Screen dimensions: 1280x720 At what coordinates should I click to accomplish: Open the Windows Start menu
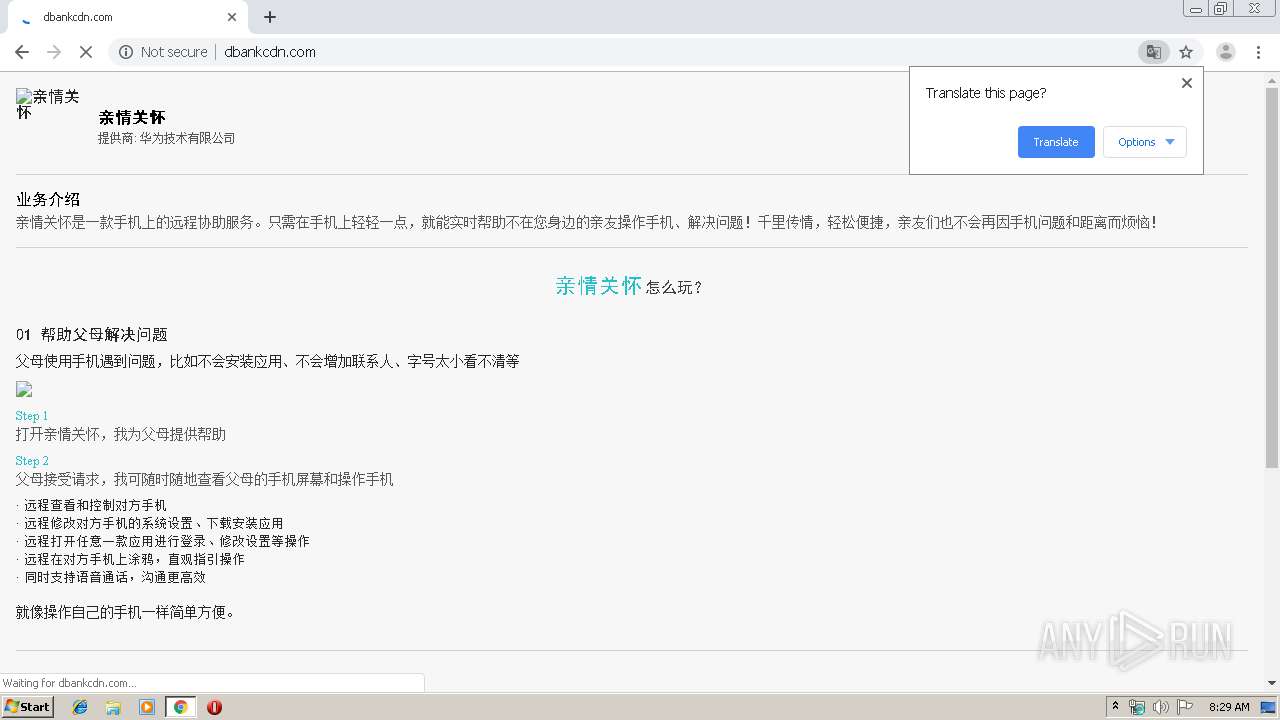(x=27, y=707)
